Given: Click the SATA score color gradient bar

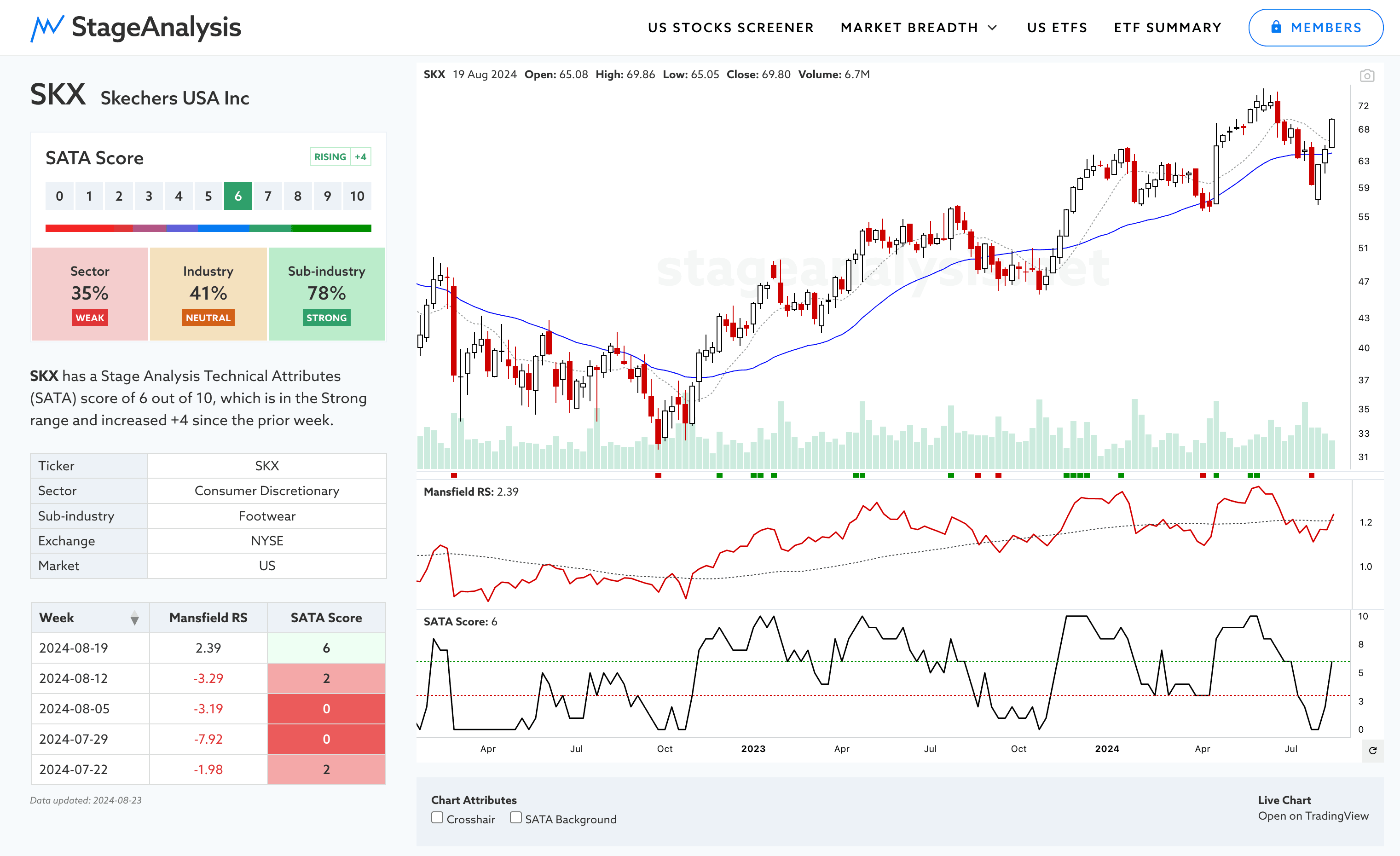Looking at the screenshot, I should coord(208,228).
